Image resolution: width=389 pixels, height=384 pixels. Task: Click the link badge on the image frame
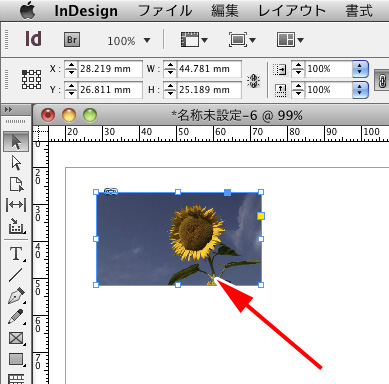click(x=111, y=191)
